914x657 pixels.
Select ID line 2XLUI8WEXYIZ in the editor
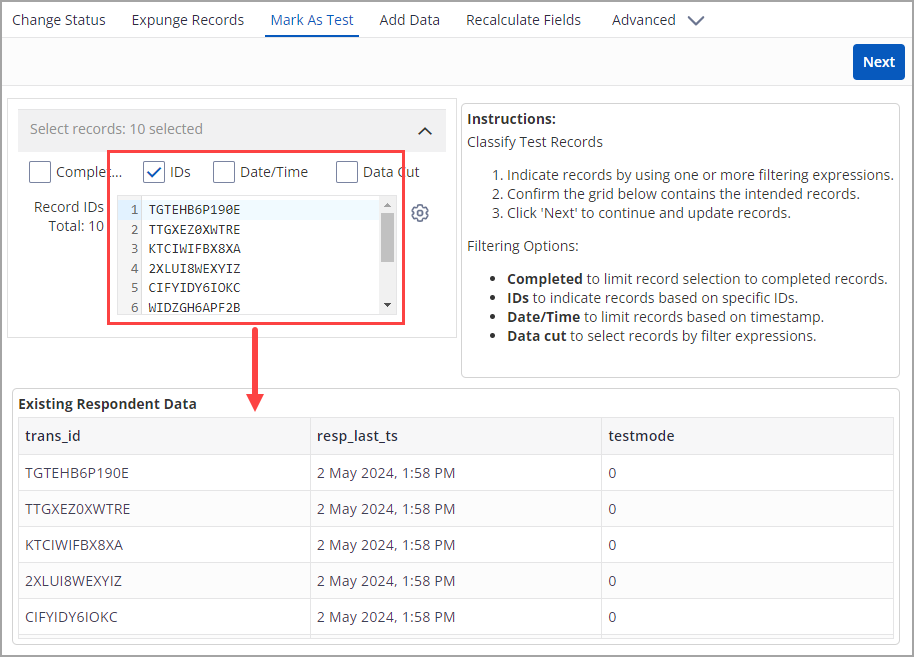194,269
